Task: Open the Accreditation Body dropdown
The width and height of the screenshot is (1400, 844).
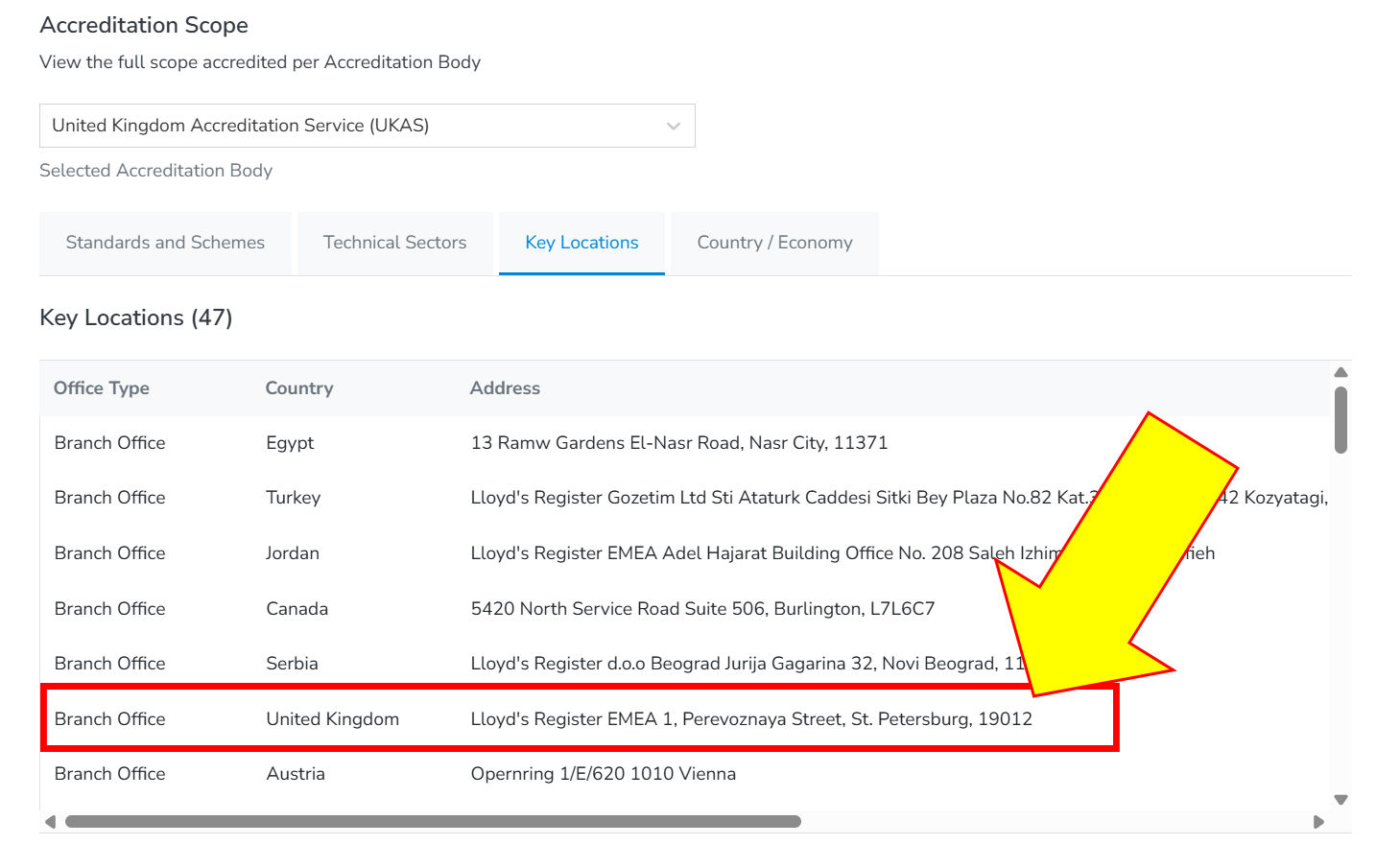Action: pyautogui.click(x=367, y=126)
